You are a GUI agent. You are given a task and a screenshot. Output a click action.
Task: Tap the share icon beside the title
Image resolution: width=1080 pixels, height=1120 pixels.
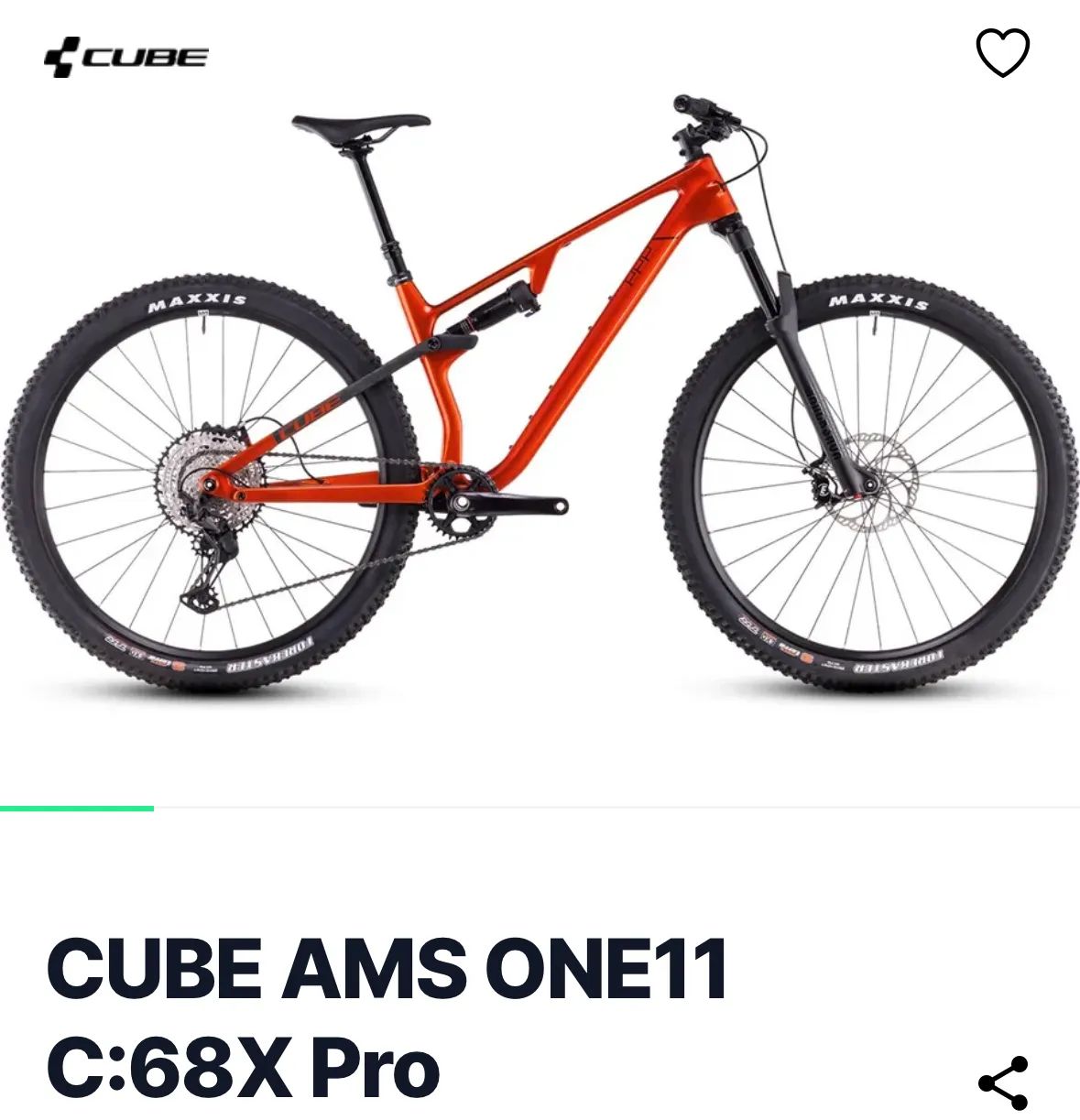(x=1003, y=1082)
